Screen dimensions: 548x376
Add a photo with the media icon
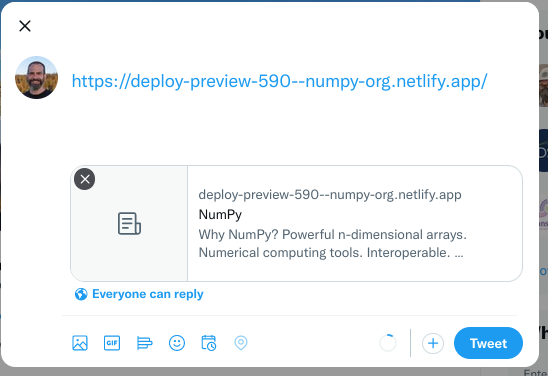pyautogui.click(x=80, y=343)
